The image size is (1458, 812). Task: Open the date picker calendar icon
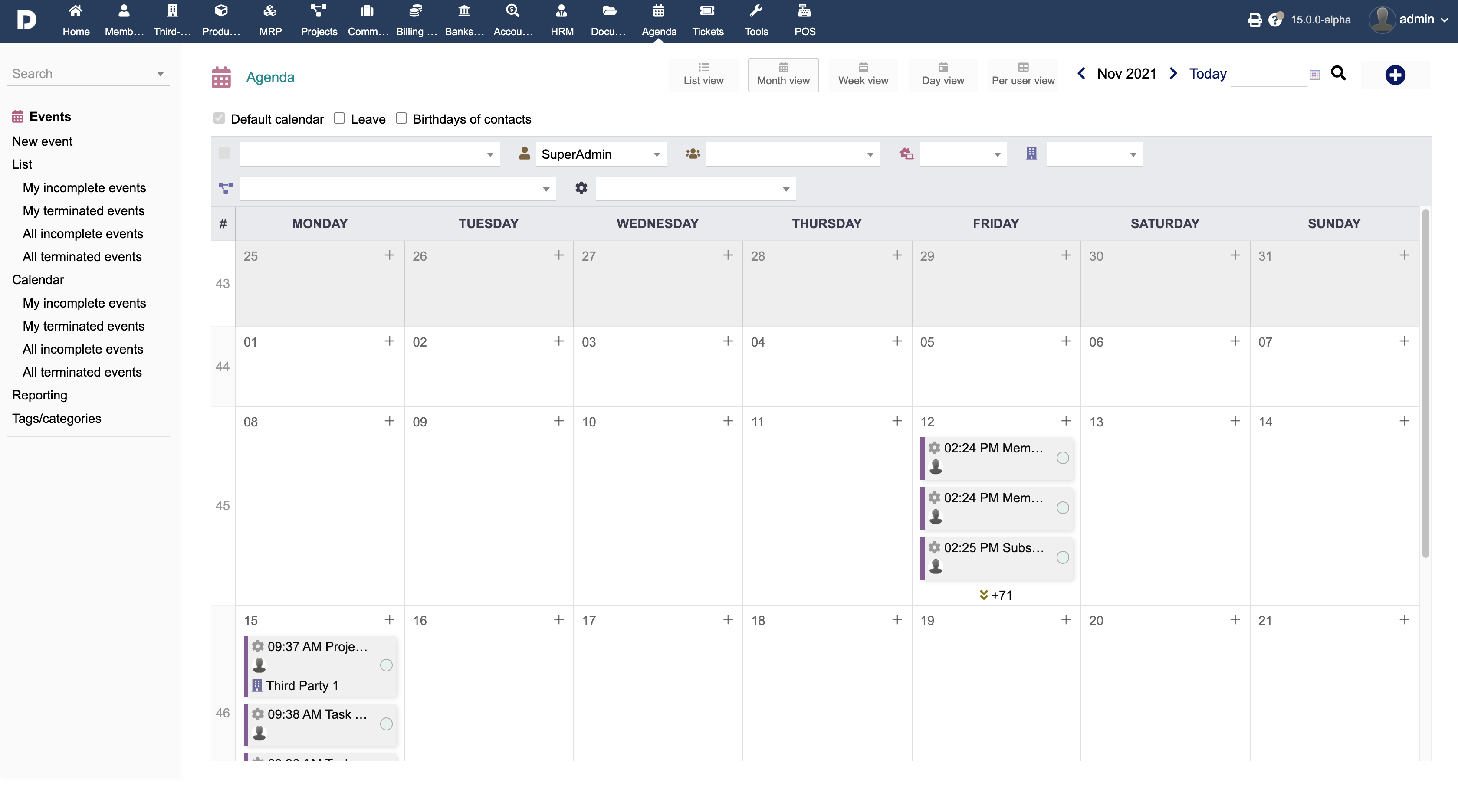pos(1314,75)
